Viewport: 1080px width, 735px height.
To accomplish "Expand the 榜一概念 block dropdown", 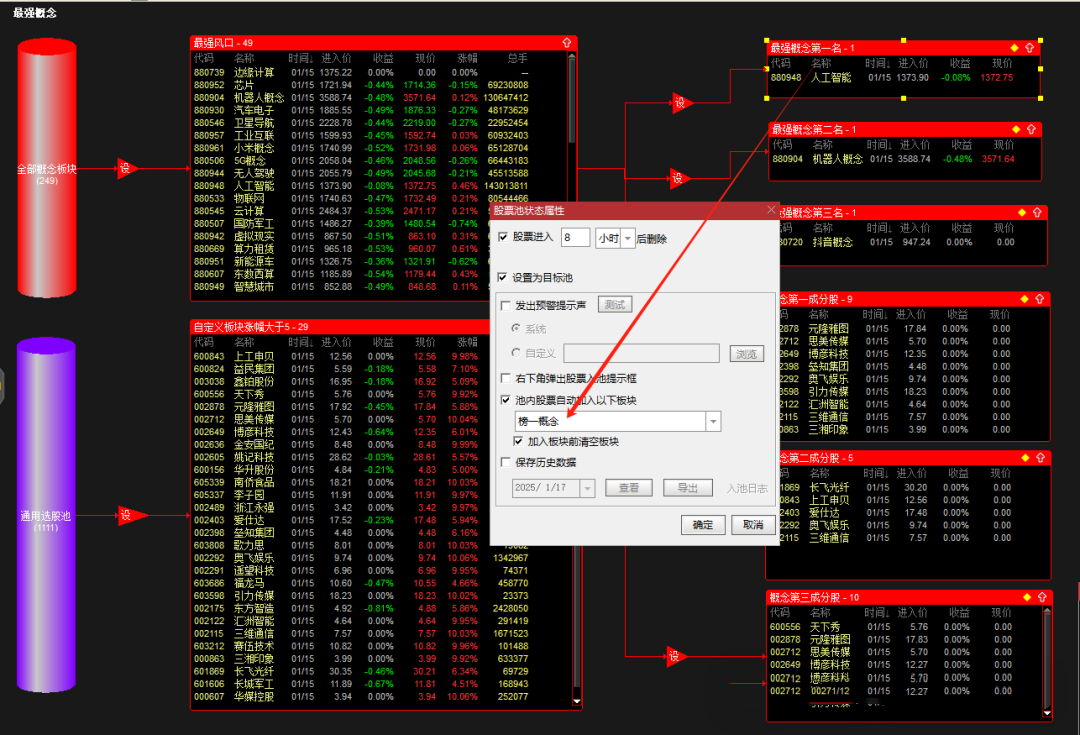I will click(x=713, y=423).
